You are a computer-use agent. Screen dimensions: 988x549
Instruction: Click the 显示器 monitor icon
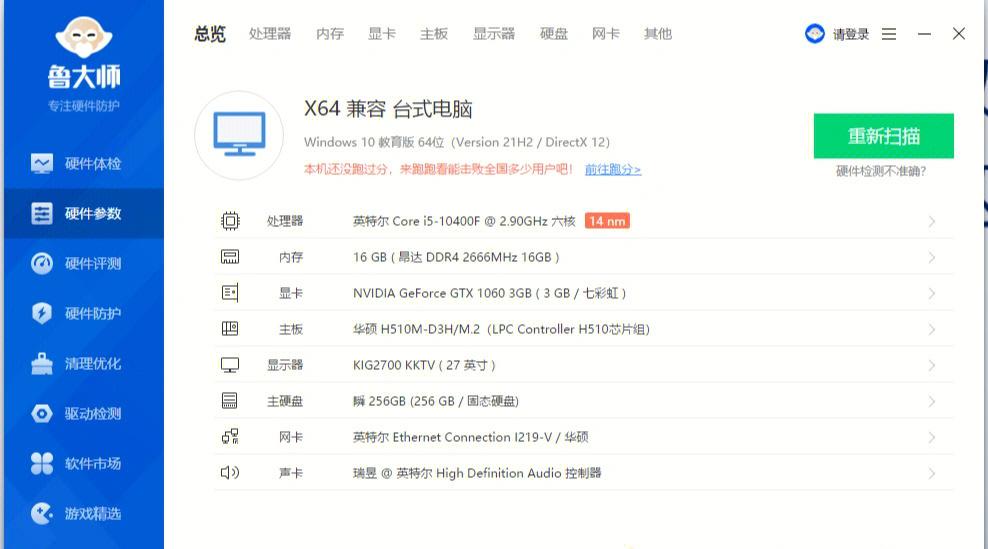[230, 365]
